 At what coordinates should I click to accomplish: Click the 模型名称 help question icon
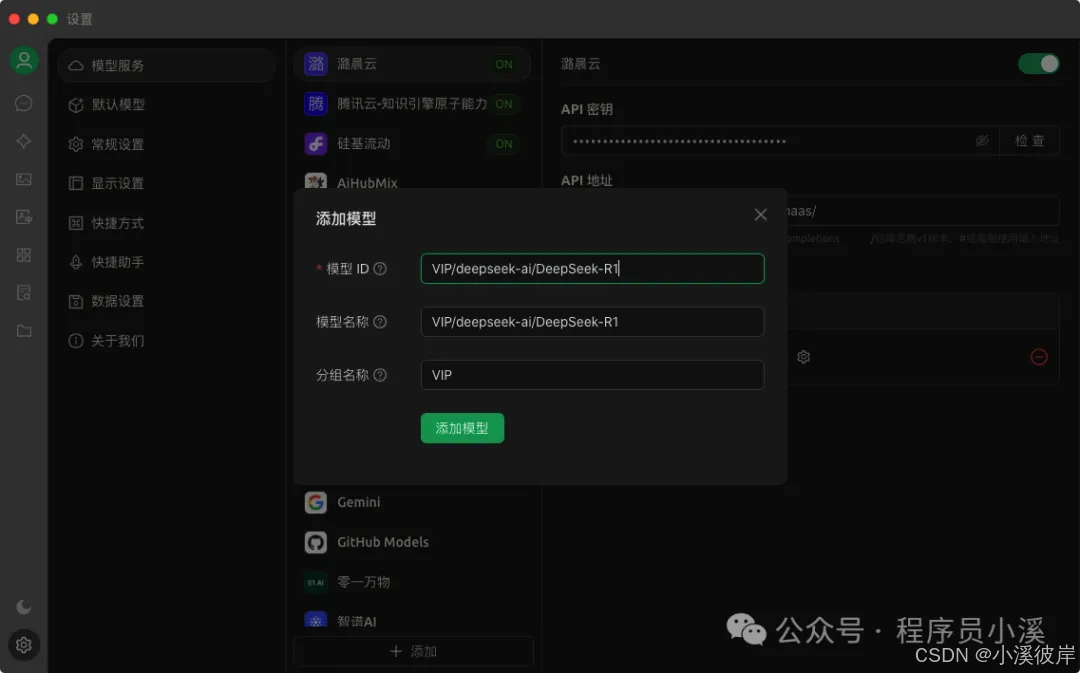(x=380, y=322)
